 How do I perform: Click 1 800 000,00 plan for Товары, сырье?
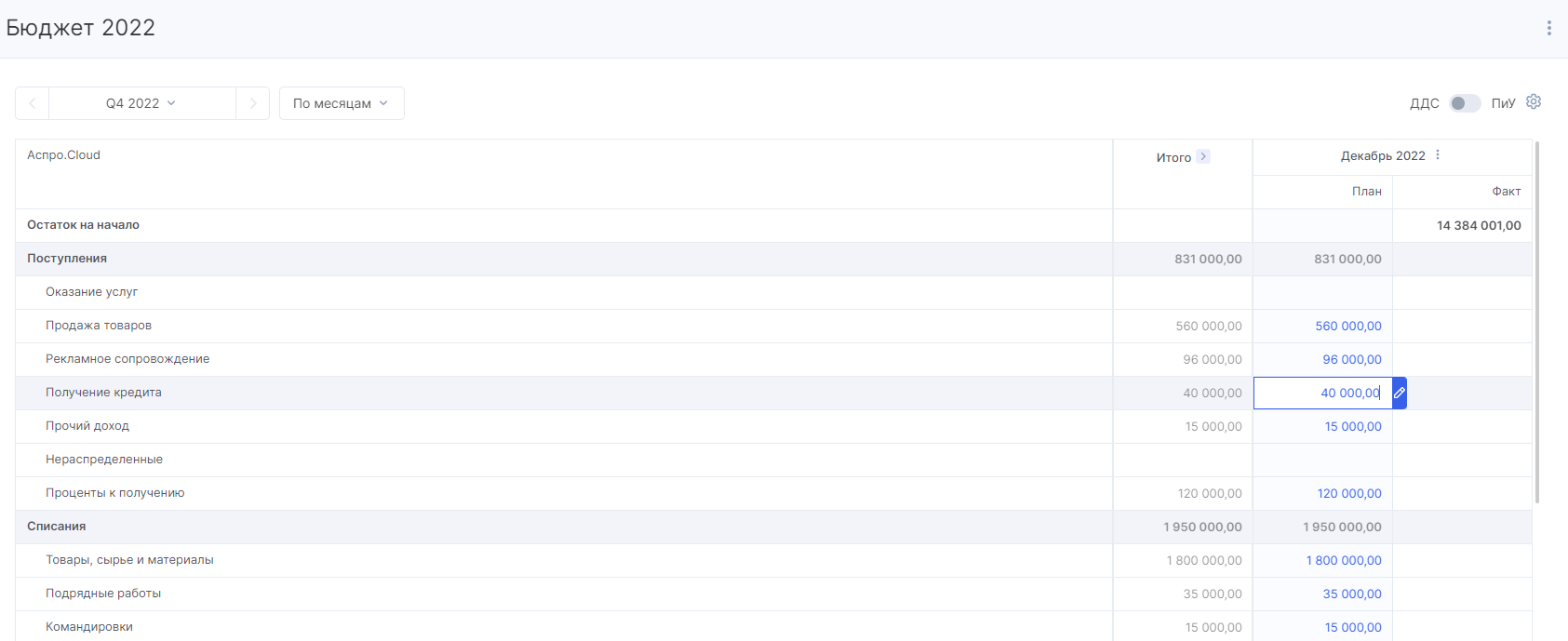[1344, 560]
